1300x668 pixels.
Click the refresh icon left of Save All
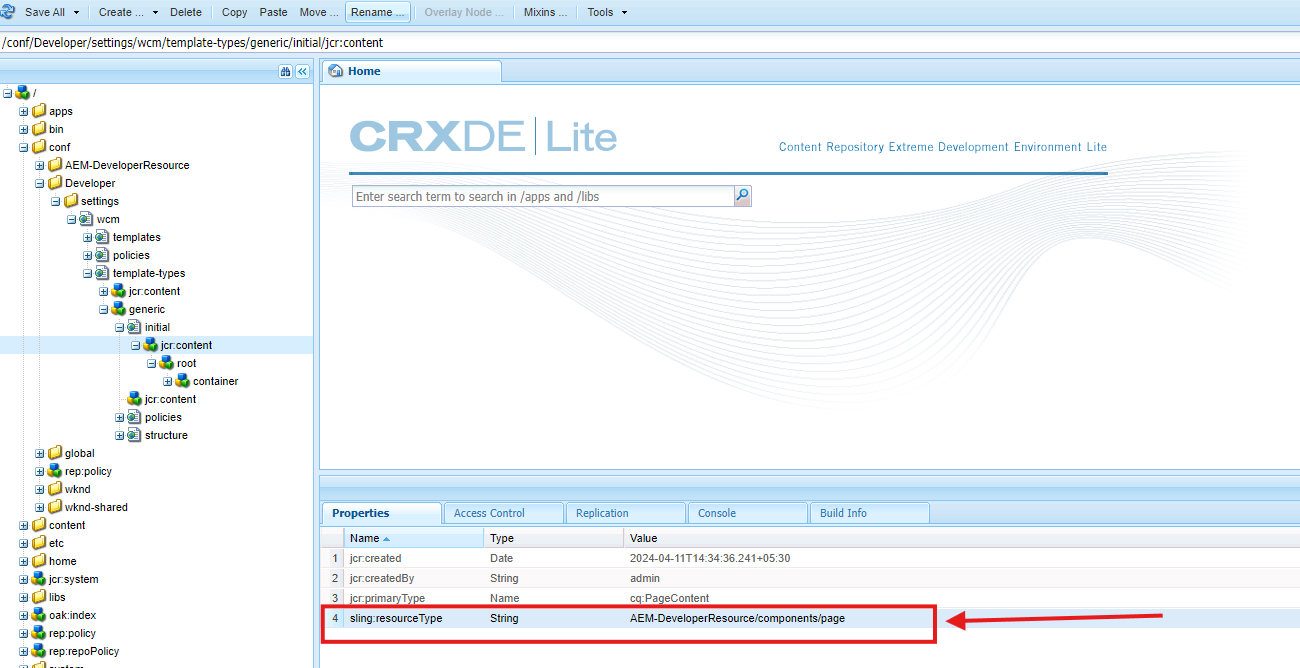[9, 12]
